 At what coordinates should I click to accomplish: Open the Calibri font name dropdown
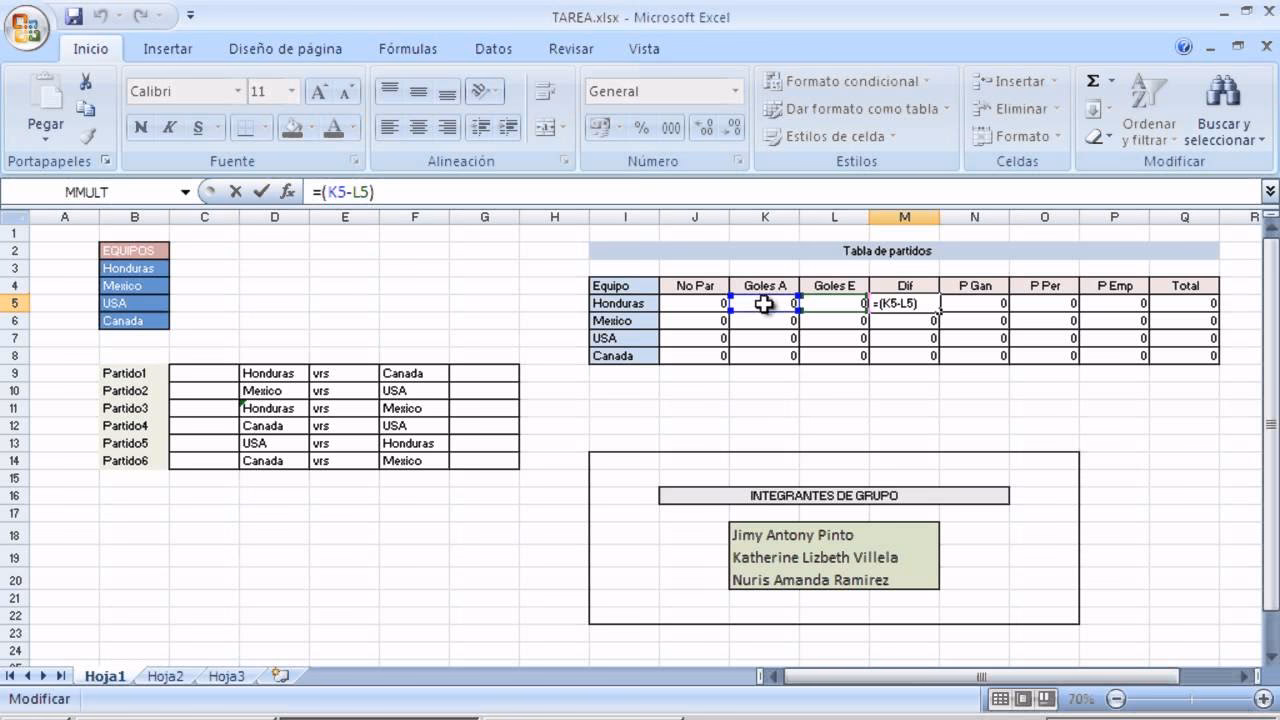pos(238,91)
